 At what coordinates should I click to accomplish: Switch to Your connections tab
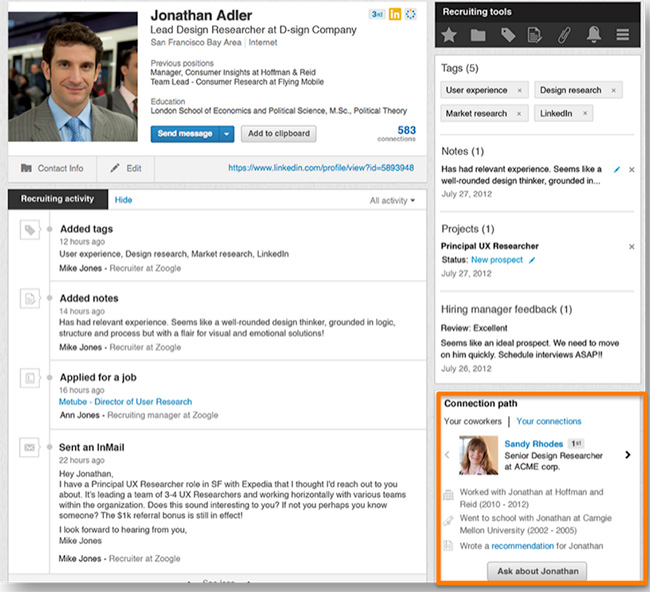548,421
